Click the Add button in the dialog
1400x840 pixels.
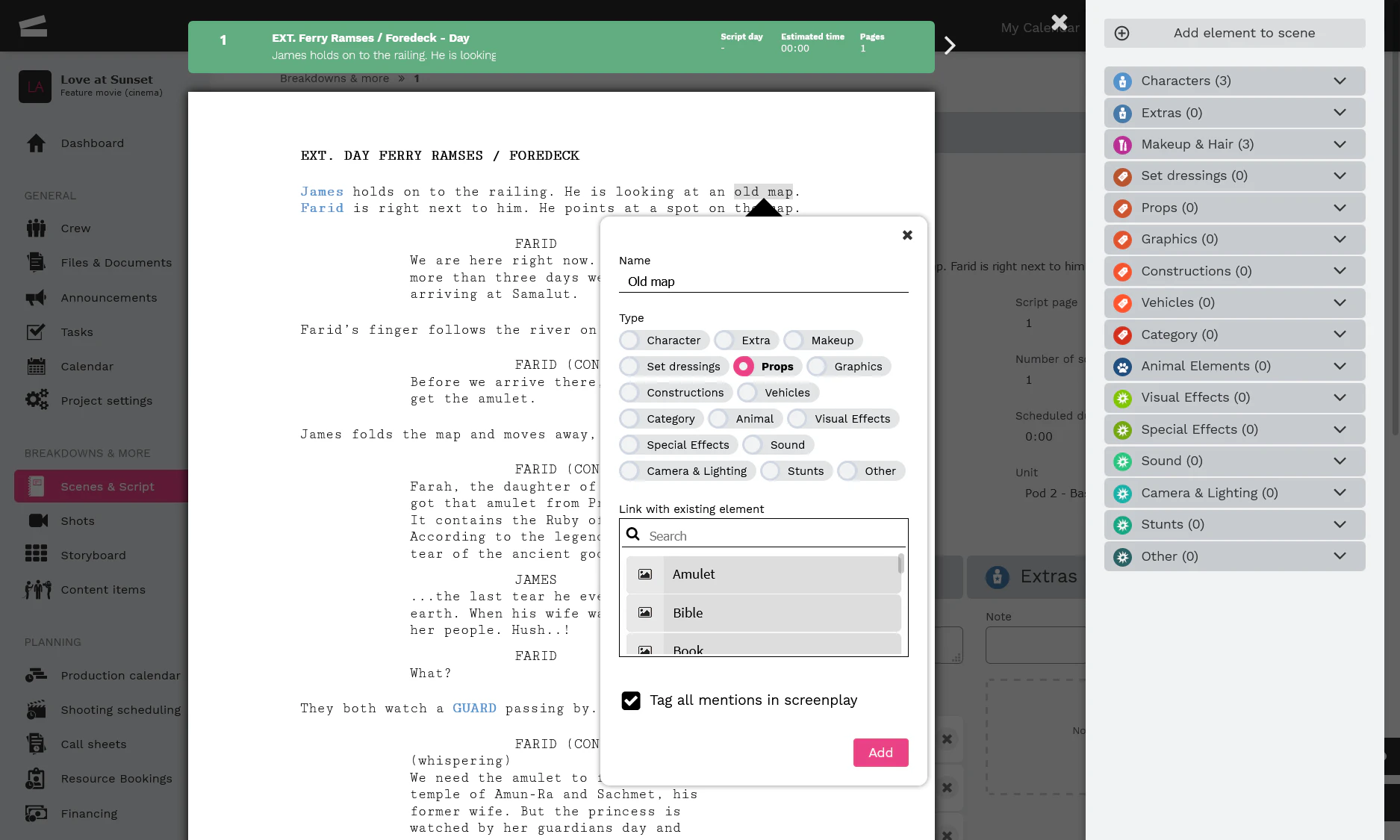tap(880, 753)
